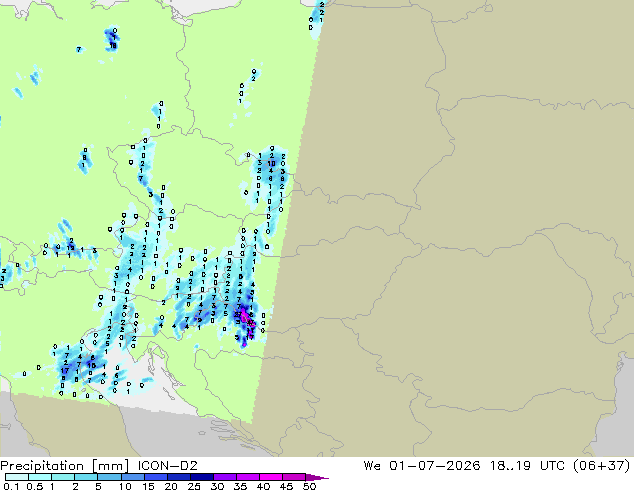Click the '18..19 UTC' time range text
Image resolution: width=634 pixels, height=490 pixels.
(x=527, y=466)
